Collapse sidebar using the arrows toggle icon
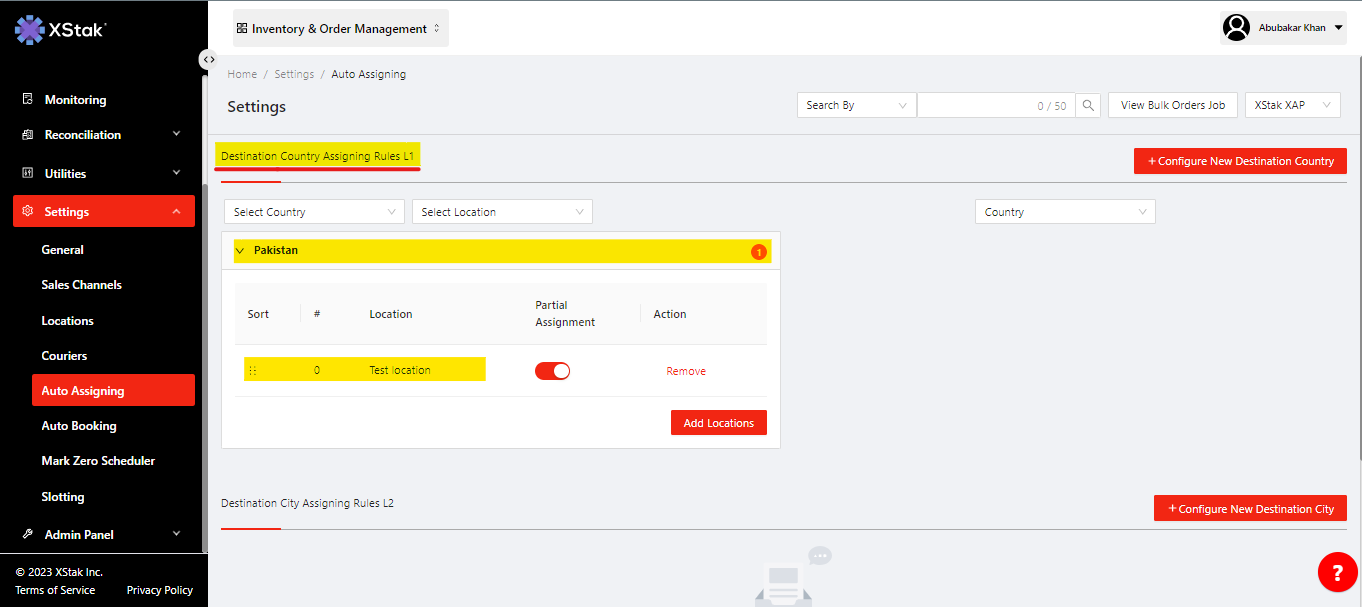This screenshot has width=1362, height=607. click(x=208, y=60)
